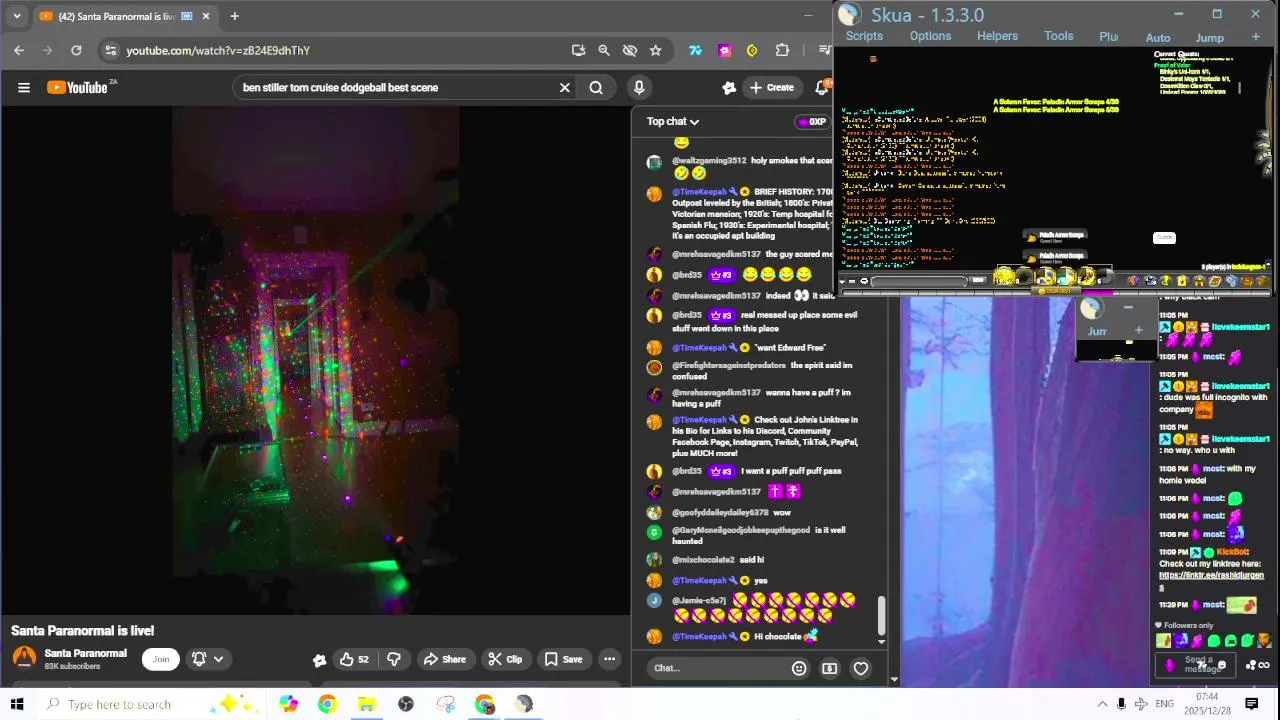Image resolution: width=1280 pixels, height=720 pixels.
Task: Click the 0XP badge in chat header
Action: [812, 122]
